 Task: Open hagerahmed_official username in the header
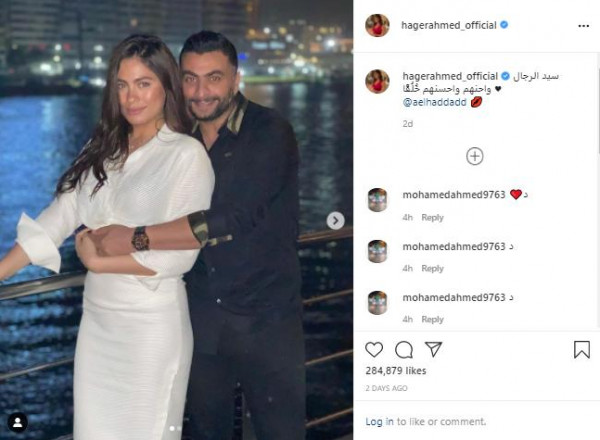449,25
